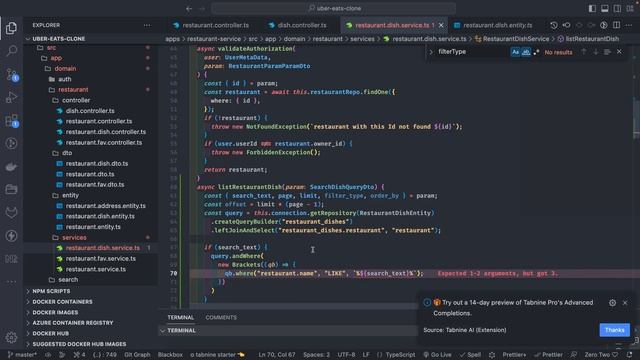Click Go Live in status bar
Viewport: 640px width, 360px height.
coord(437,355)
